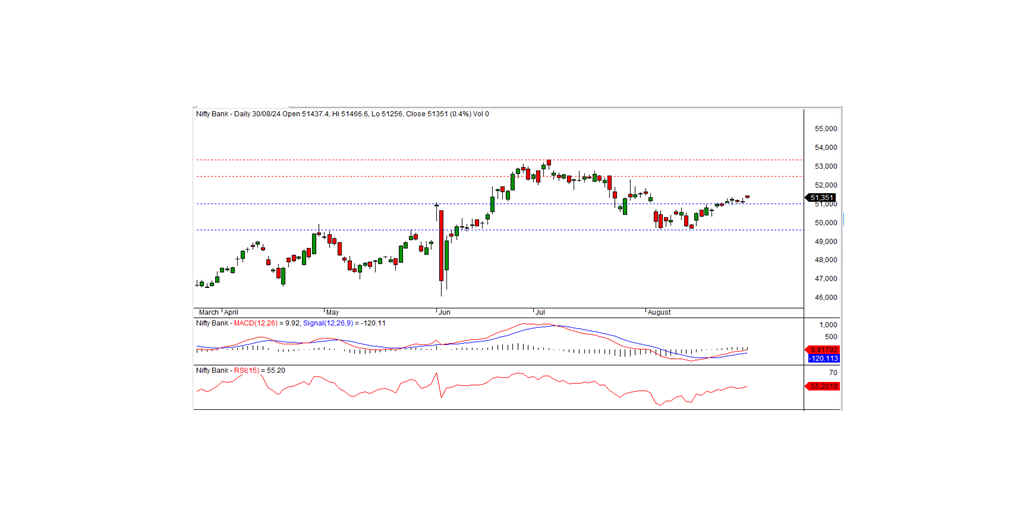Select the 50,000 price axis label
1031x527 pixels.
[x=824, y=222]
